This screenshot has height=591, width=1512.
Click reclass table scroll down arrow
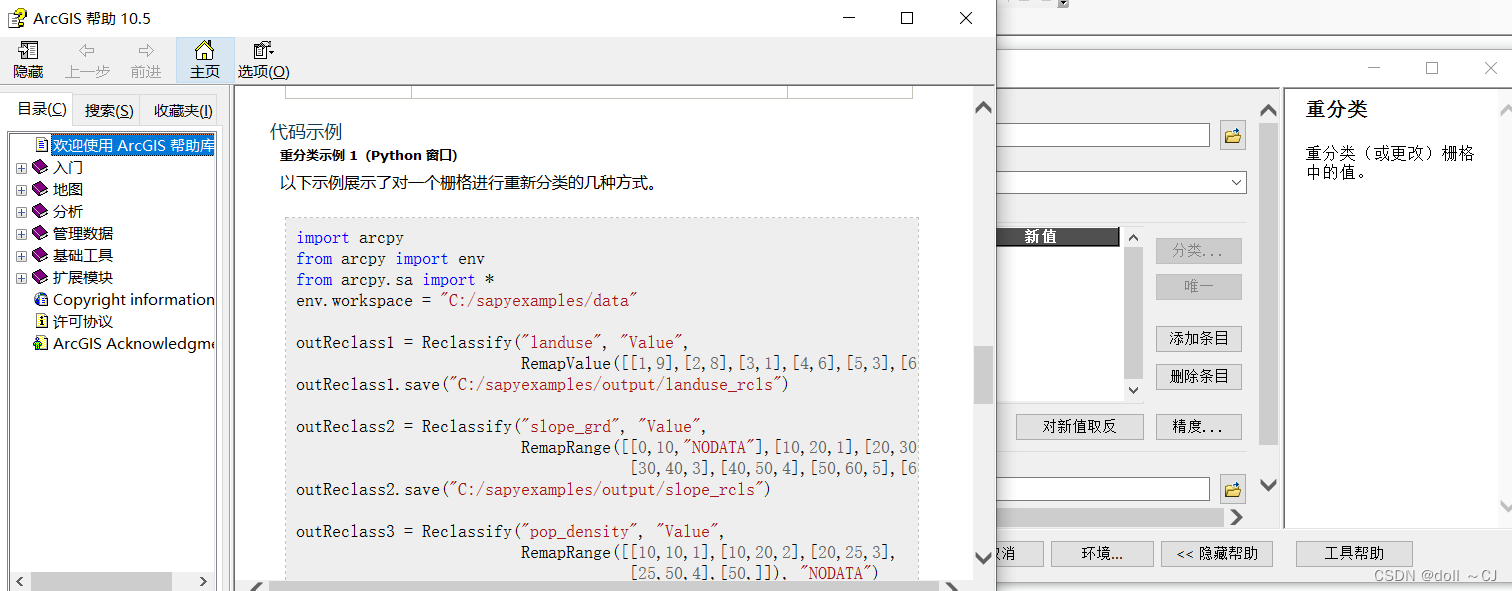coord(1133,390)
